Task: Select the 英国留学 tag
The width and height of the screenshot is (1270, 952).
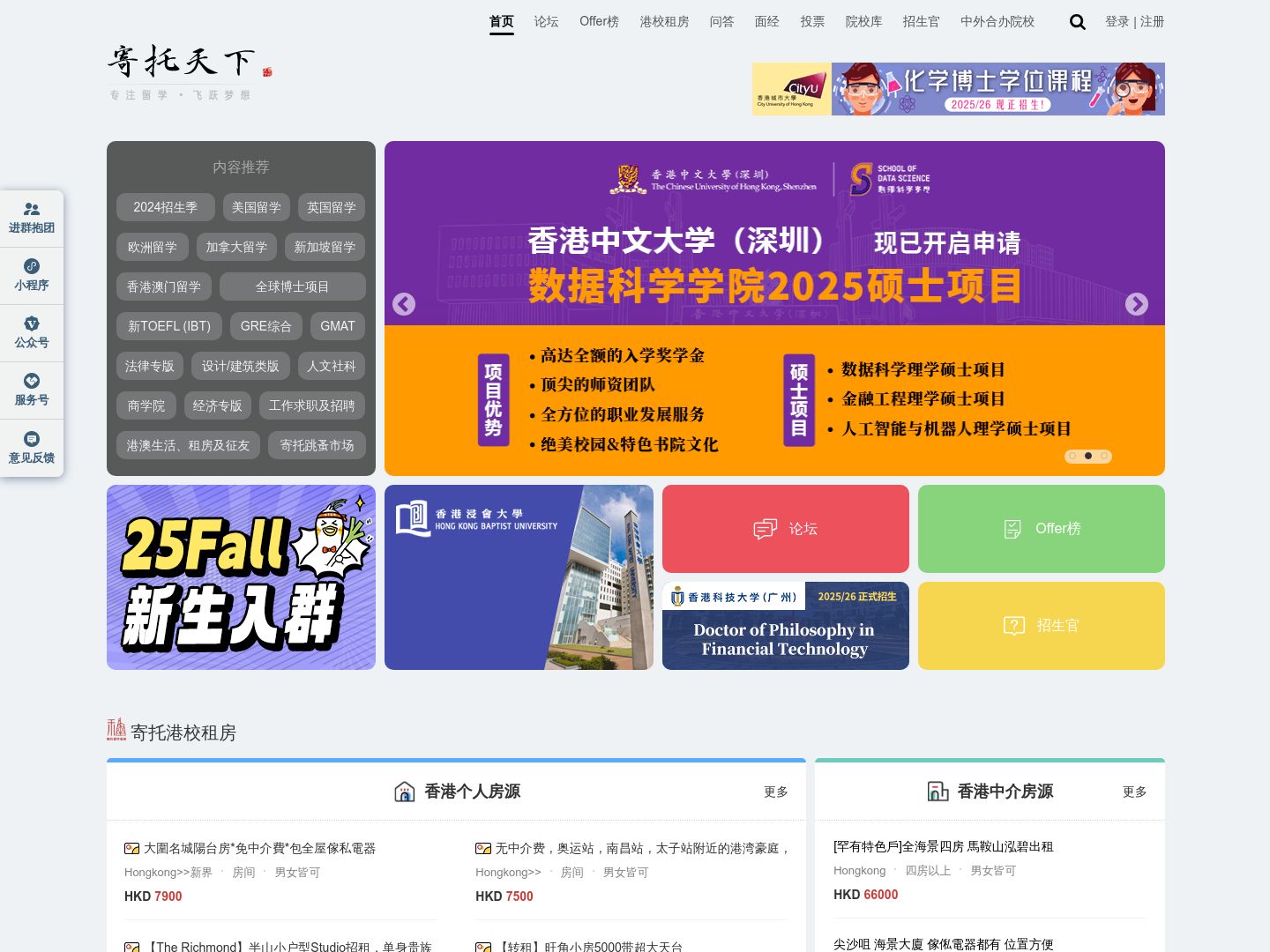Action: (332, 207)
